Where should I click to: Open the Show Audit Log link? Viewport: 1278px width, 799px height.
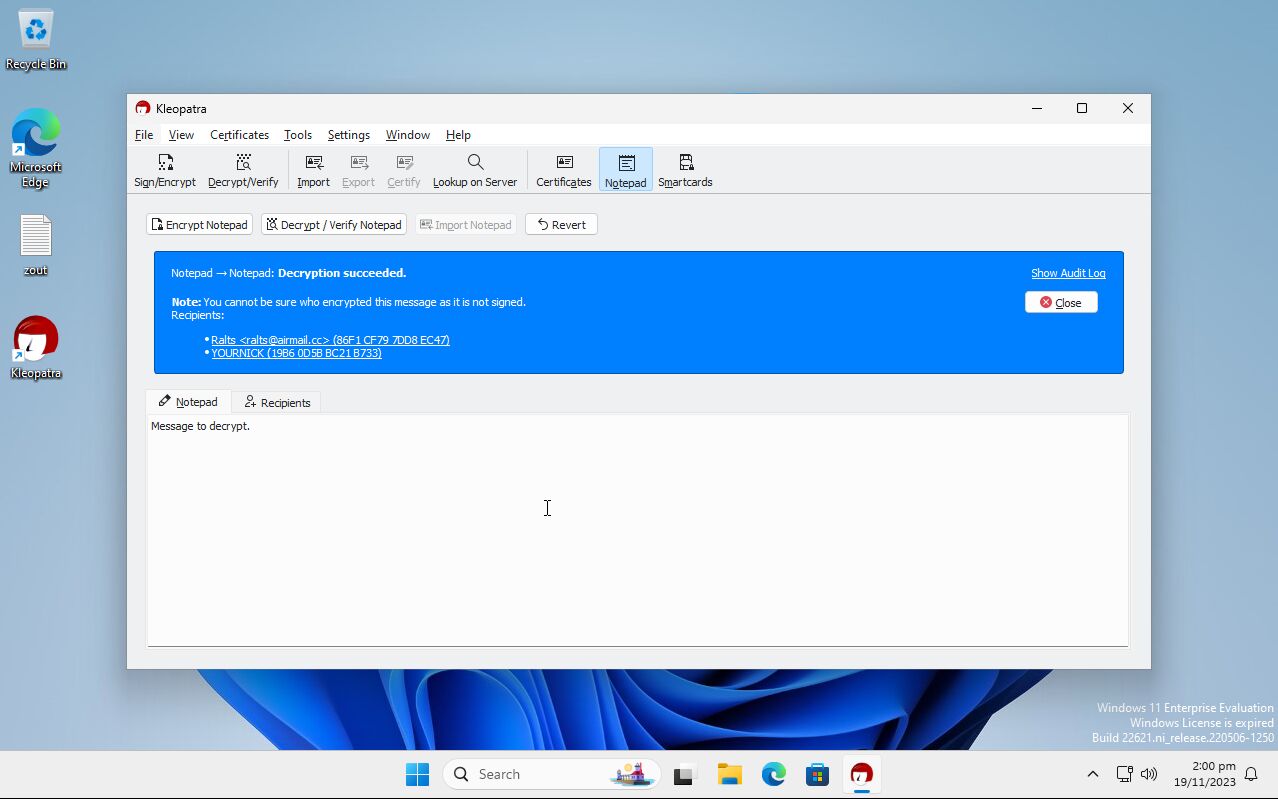coord(1067,272)
